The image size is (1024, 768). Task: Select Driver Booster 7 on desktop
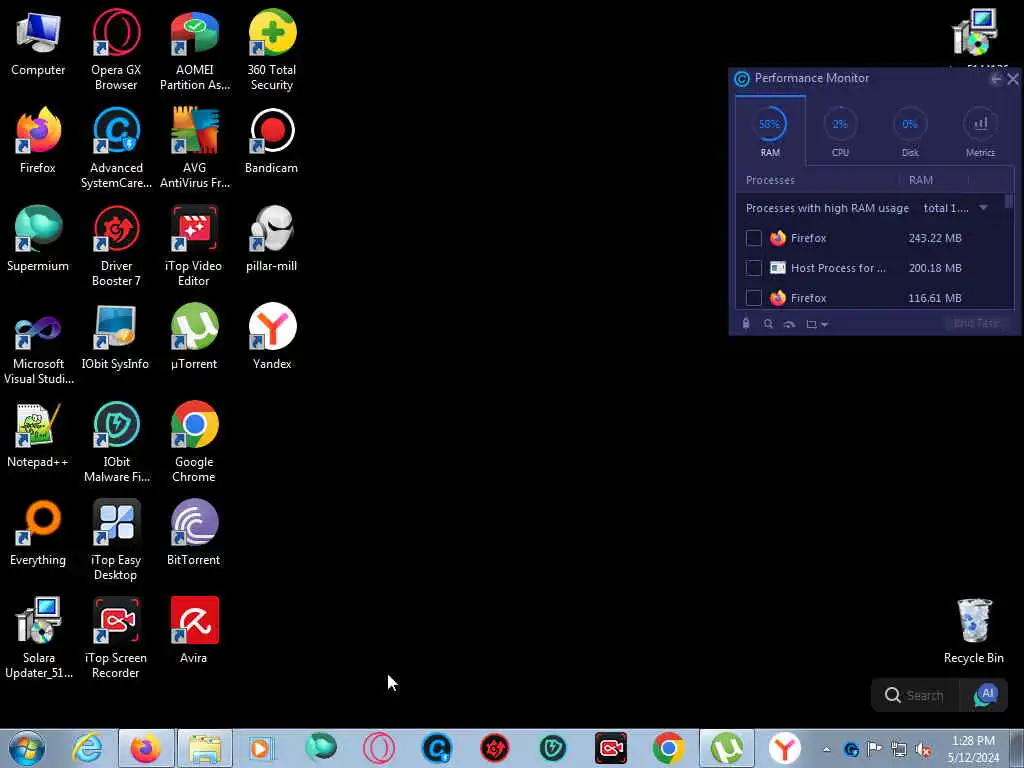[116, 246]
